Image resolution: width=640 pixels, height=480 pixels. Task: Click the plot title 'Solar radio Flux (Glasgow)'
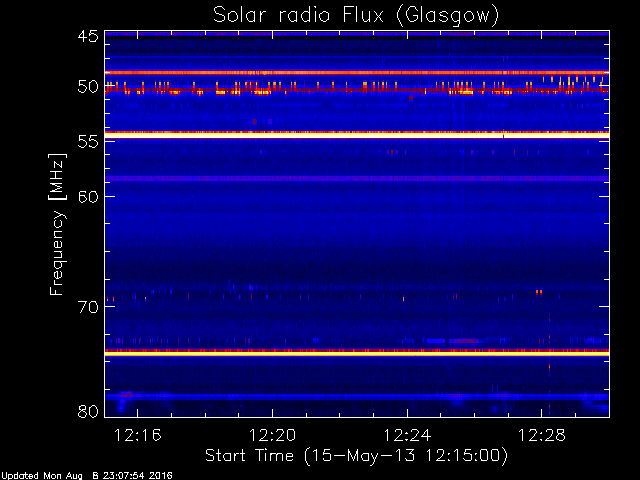(x=356, y=16)
